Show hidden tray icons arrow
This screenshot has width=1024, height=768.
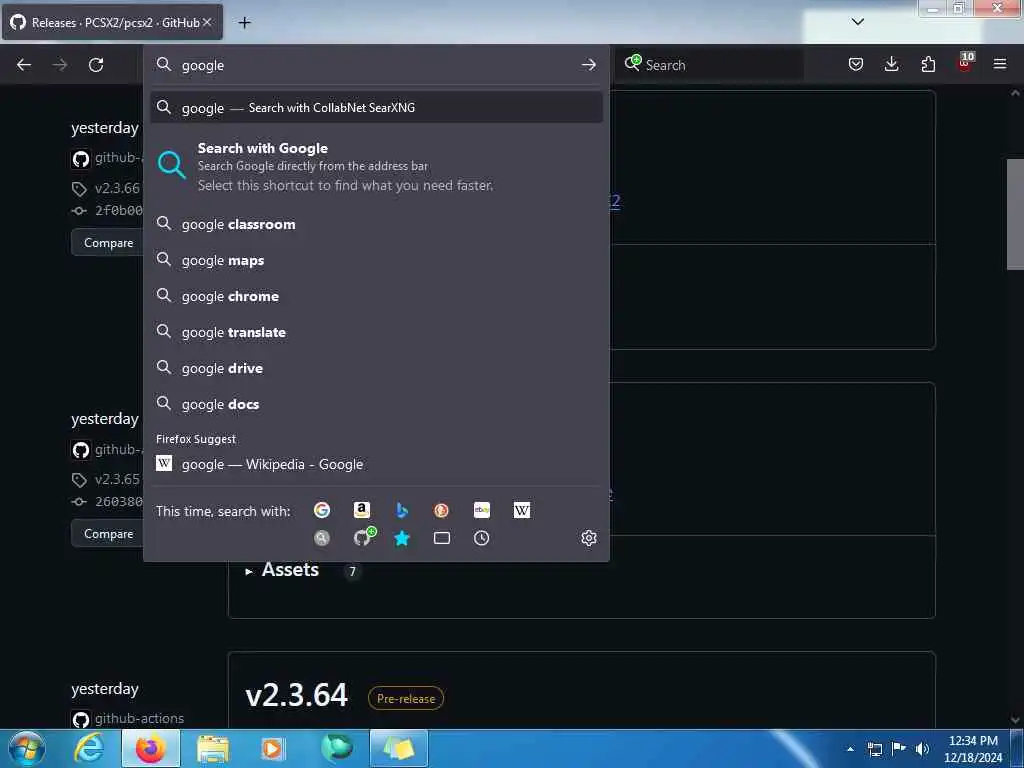850,749
